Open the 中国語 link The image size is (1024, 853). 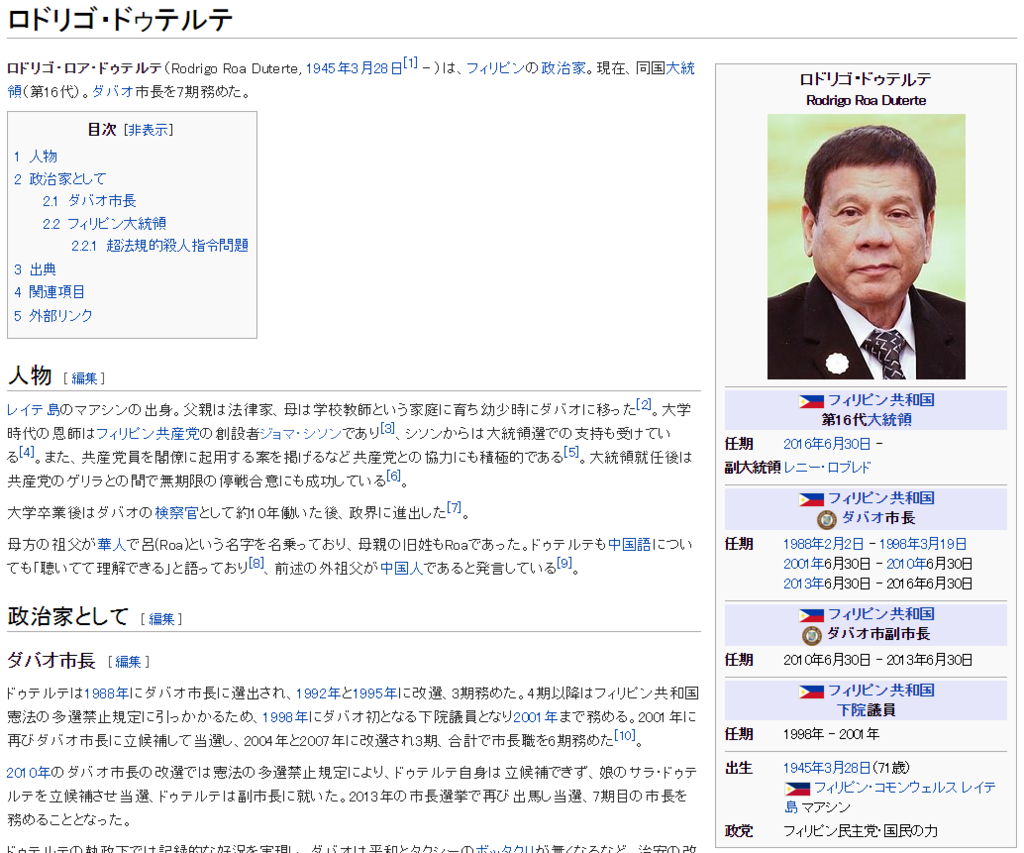pyautogui.click(x=630, y=545)
